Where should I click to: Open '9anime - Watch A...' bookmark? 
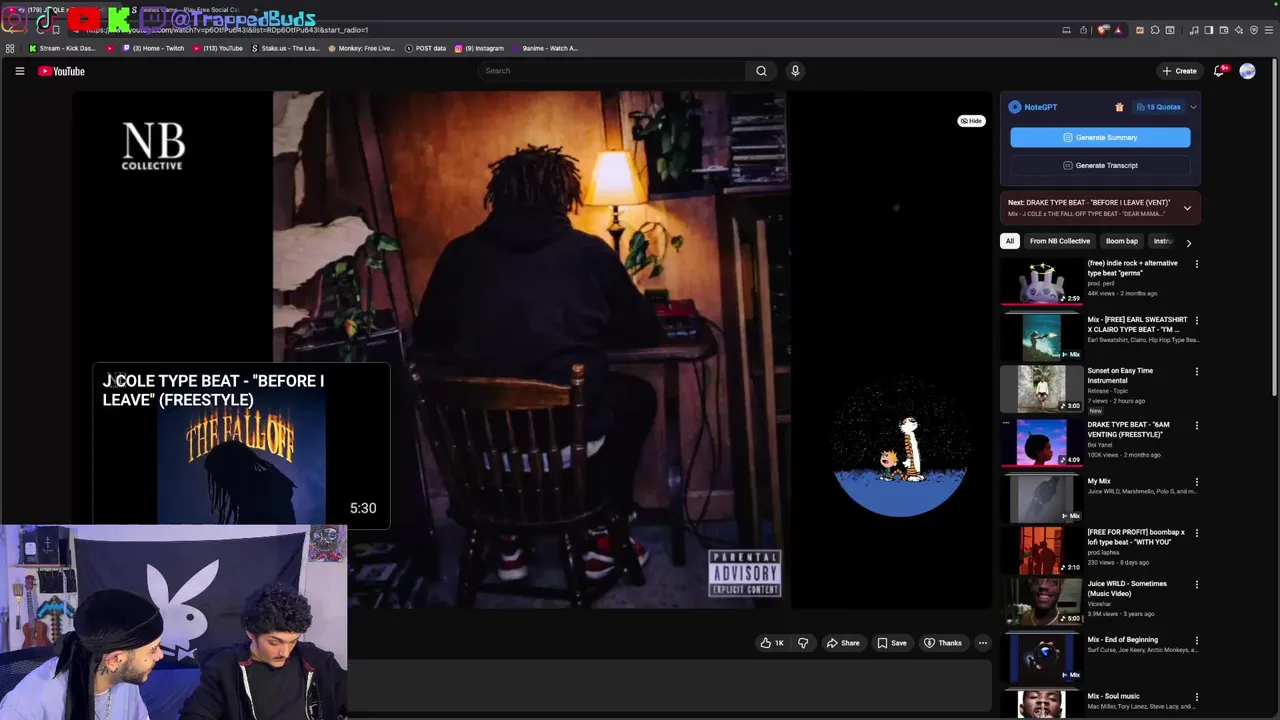pos(545,48)
